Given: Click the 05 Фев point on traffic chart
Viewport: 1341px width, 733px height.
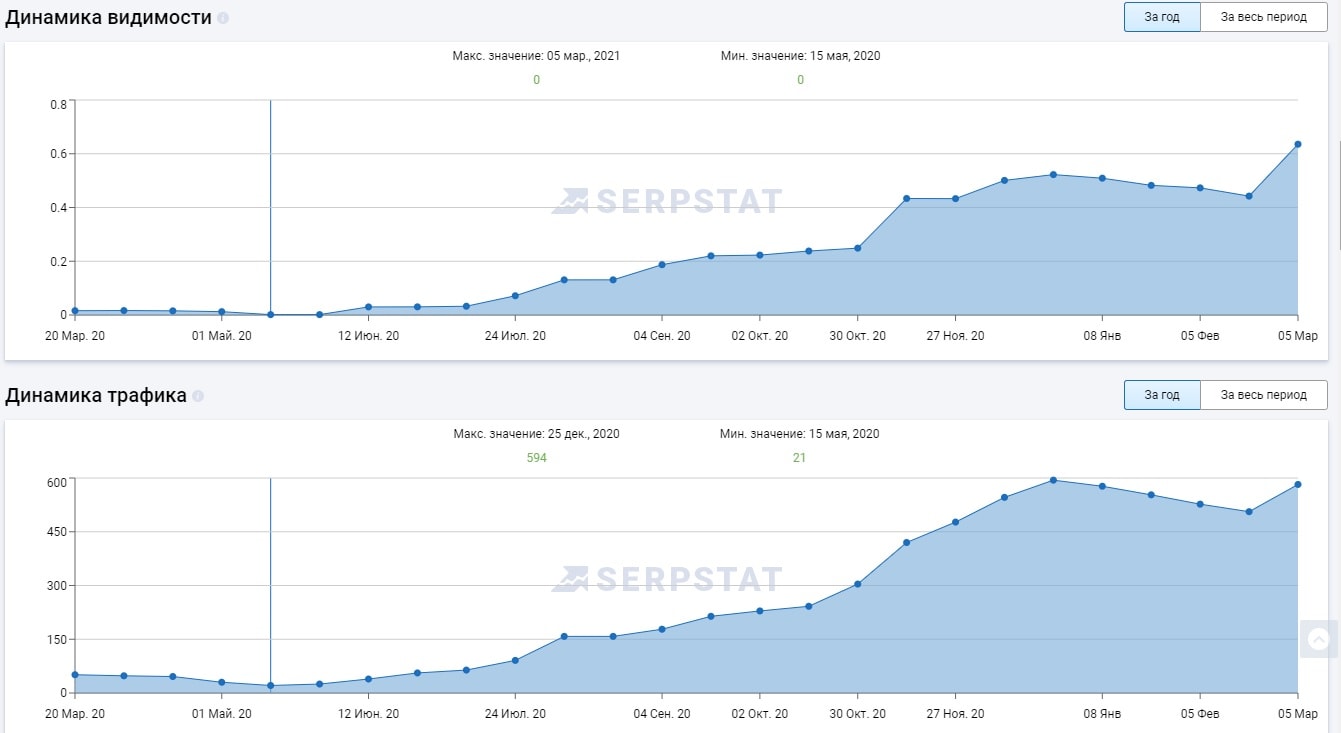Looking at the screenshot, I should click(x=1200, y=504).
